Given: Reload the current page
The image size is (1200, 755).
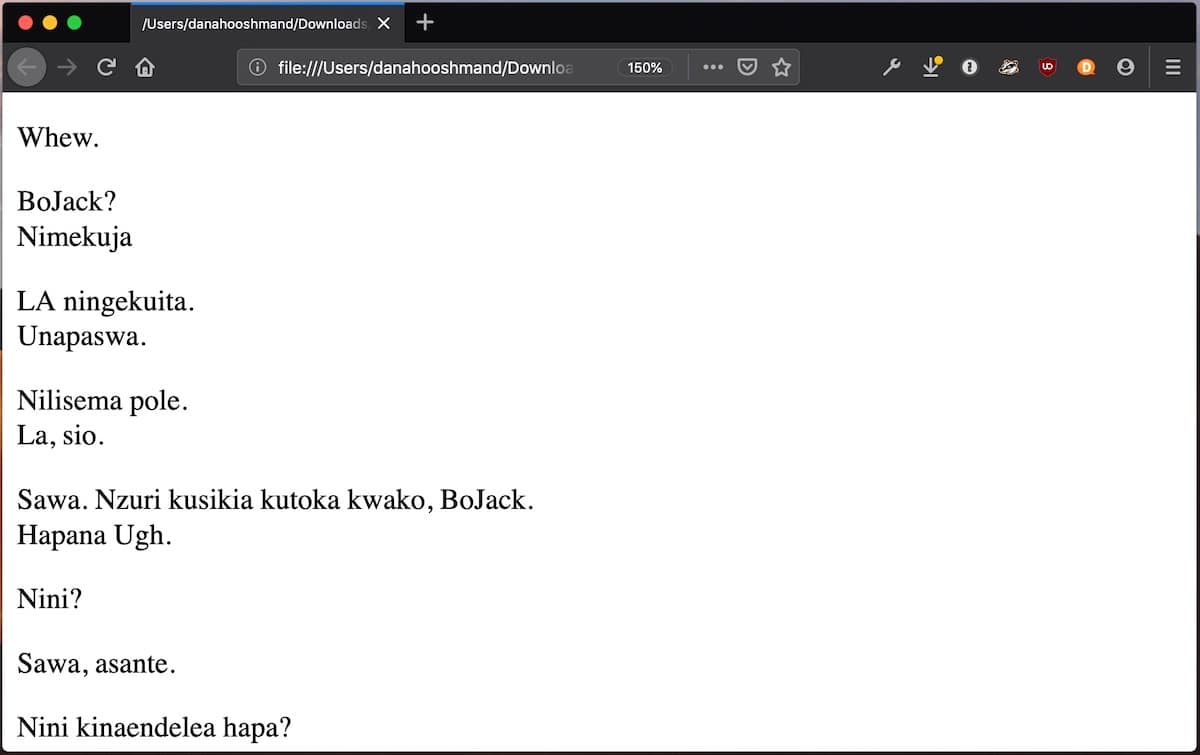Looking at the screenshot, I should coord(106,67).
